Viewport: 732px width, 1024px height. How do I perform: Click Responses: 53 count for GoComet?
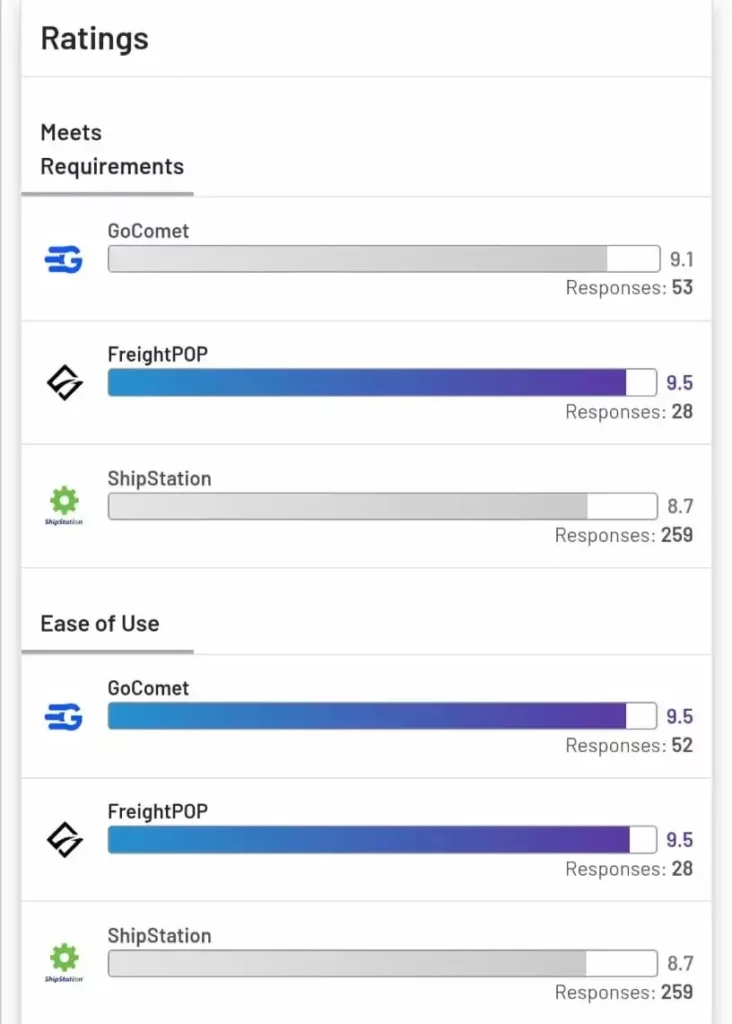coord(629,287)
